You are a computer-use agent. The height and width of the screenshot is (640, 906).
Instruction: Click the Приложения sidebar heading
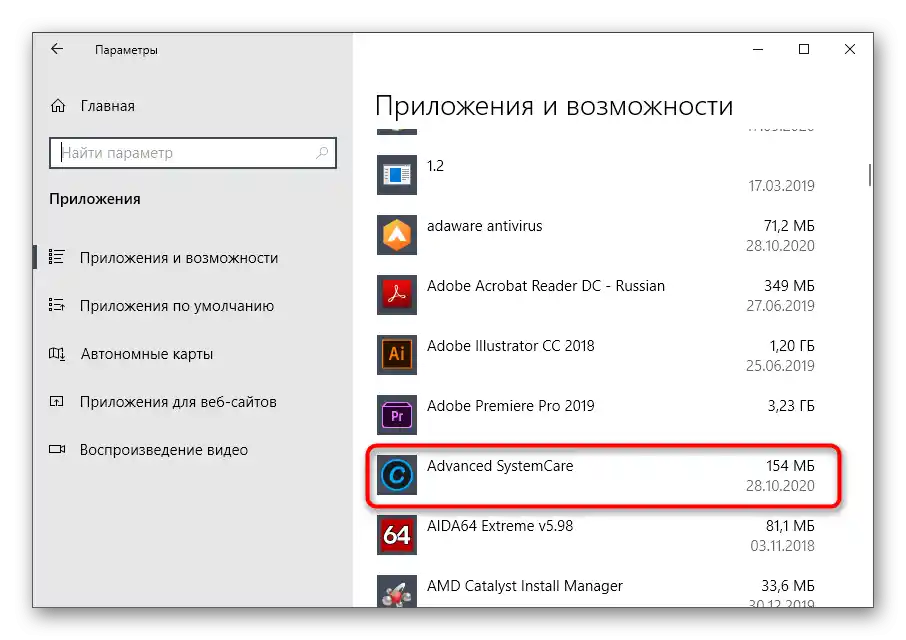click(x=95, y=199)
